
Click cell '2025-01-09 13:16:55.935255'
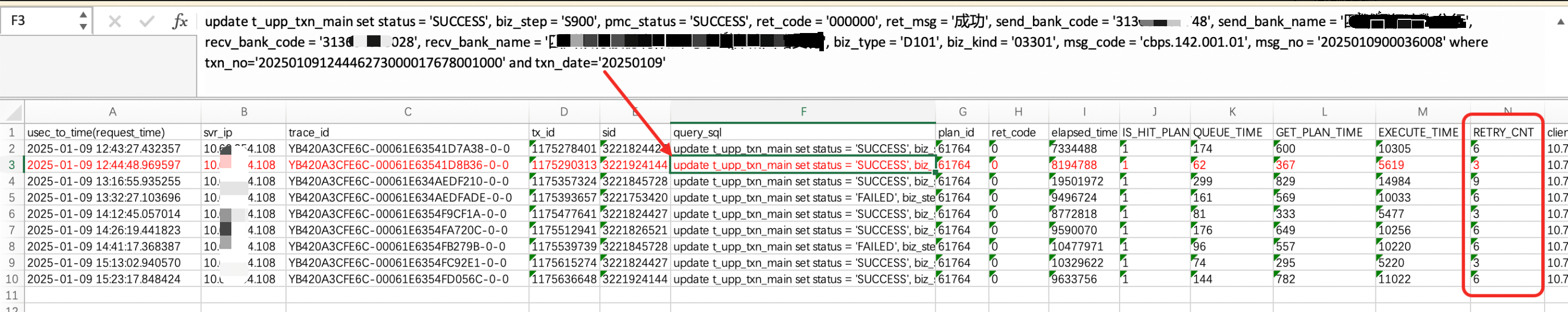point(113,181)
